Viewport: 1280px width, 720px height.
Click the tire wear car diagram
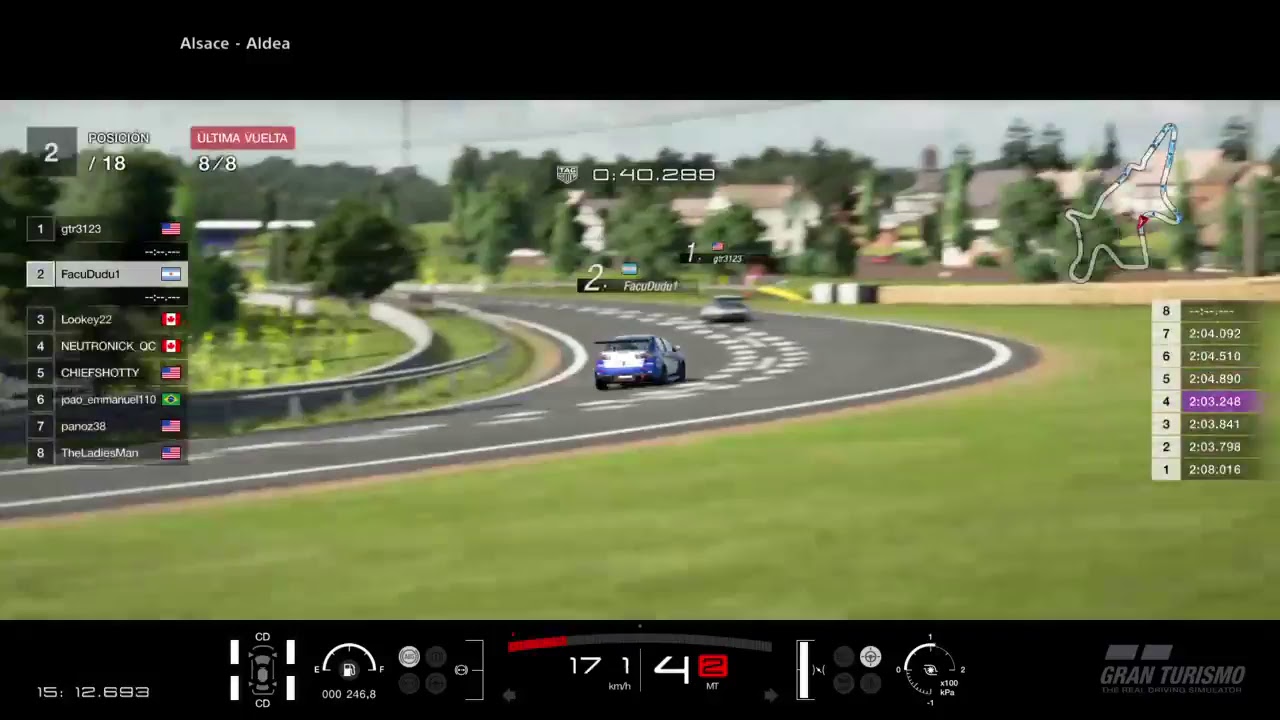[x=262, y=670]
